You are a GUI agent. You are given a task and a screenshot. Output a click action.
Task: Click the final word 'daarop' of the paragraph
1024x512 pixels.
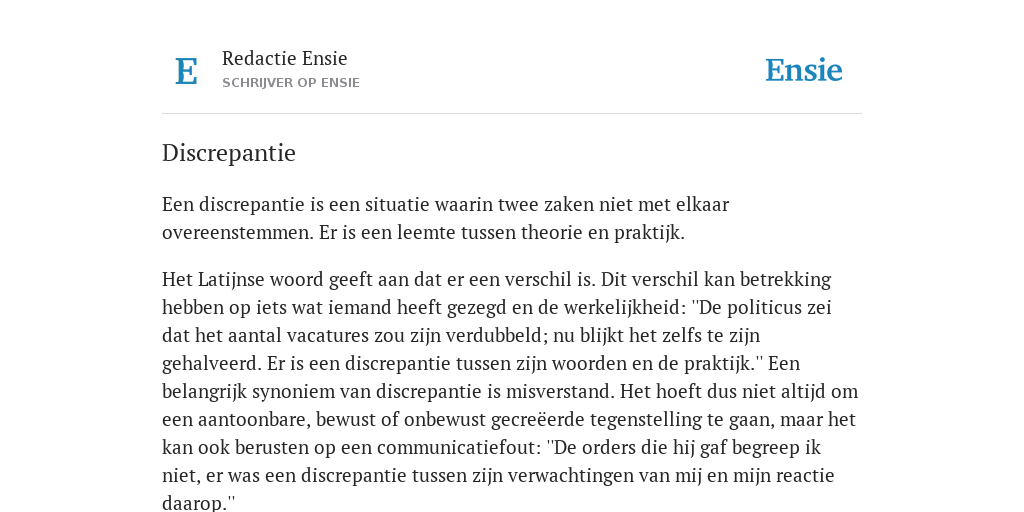click(193, 504)
